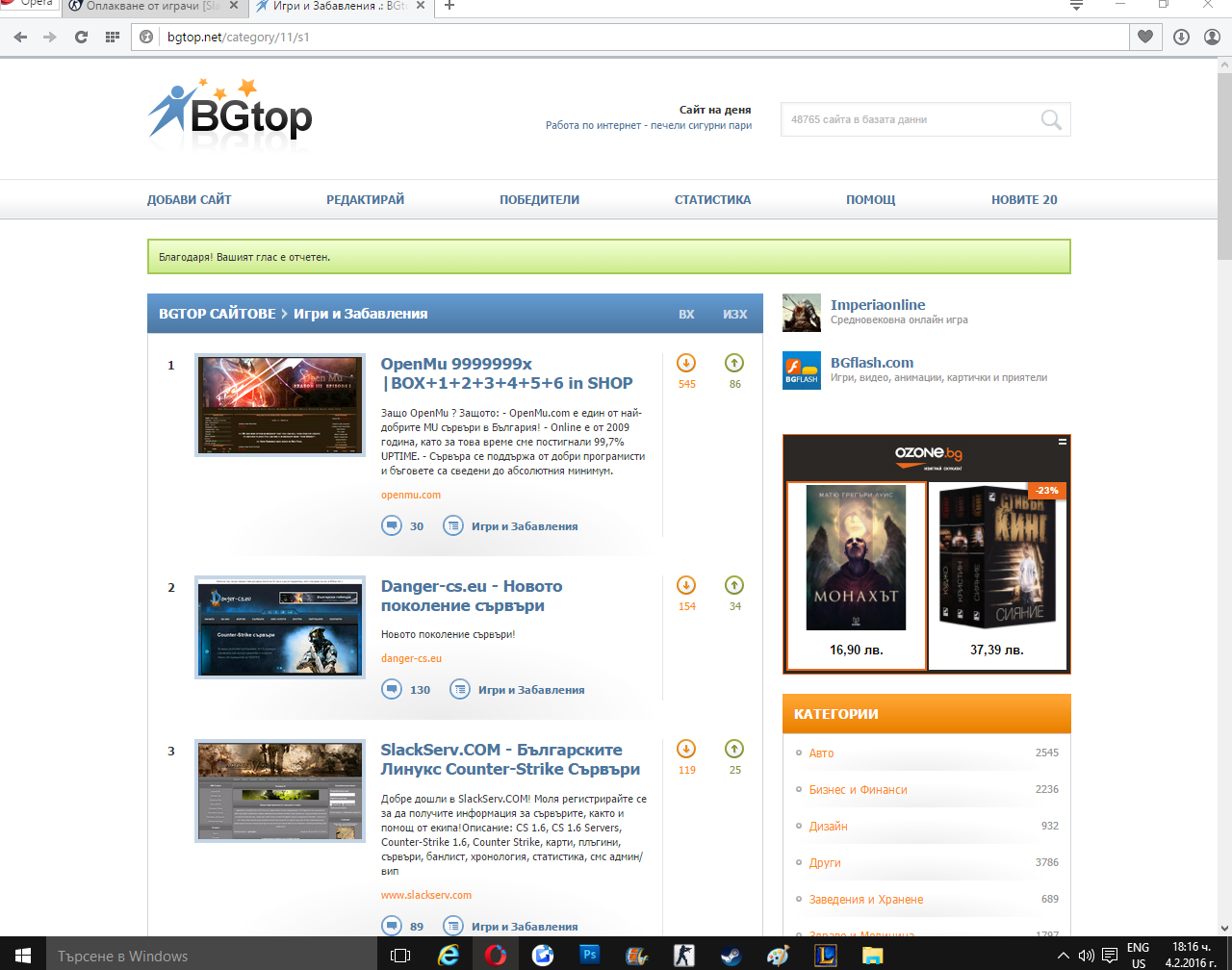Screen dimensions: 1232x970
Task: Open a new browser tab with plus
Action: click(449, 6)
